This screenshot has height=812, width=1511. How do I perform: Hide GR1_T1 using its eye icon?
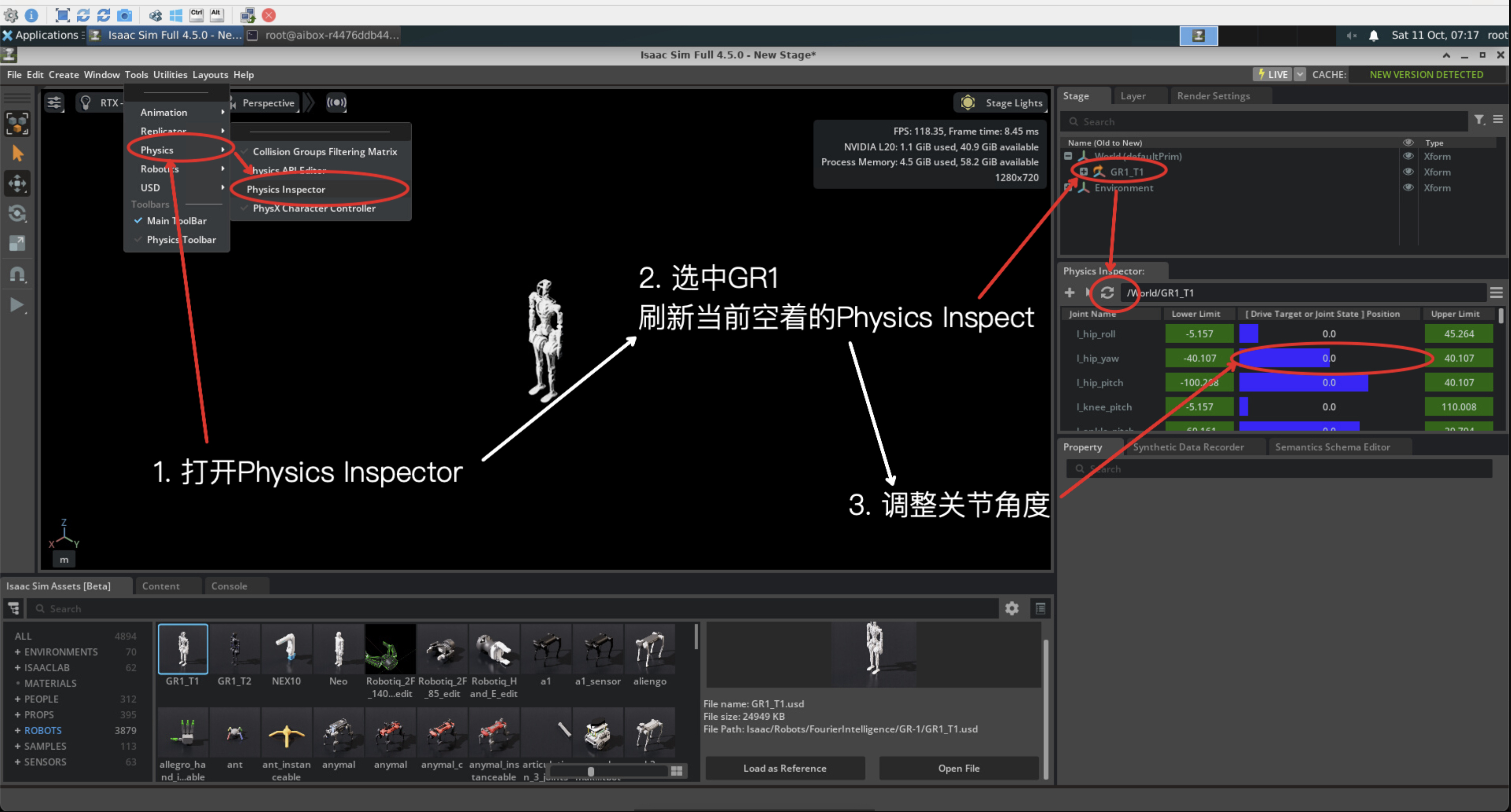point(1408,172)
